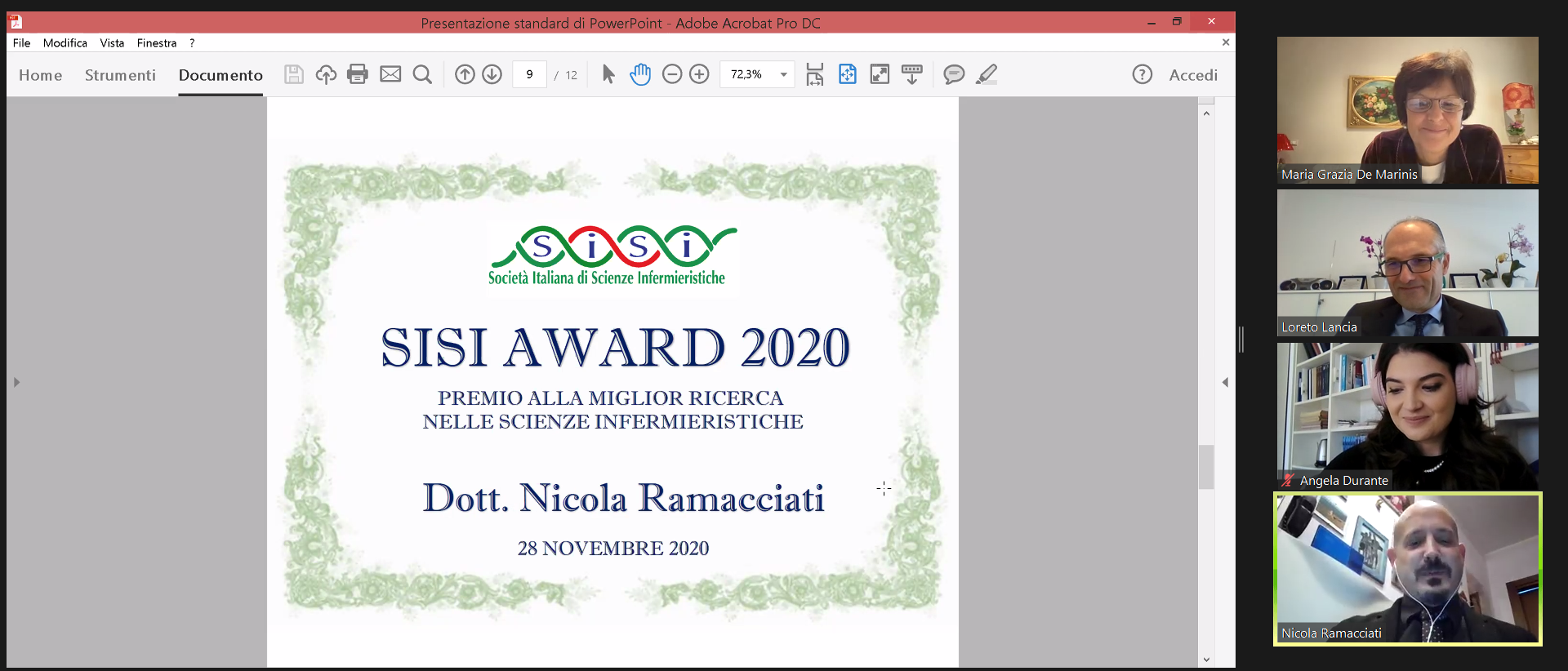This screenshot has height=671, width=1568.
Task: Select Angela Durante video tile
Action: [1408, 416]
